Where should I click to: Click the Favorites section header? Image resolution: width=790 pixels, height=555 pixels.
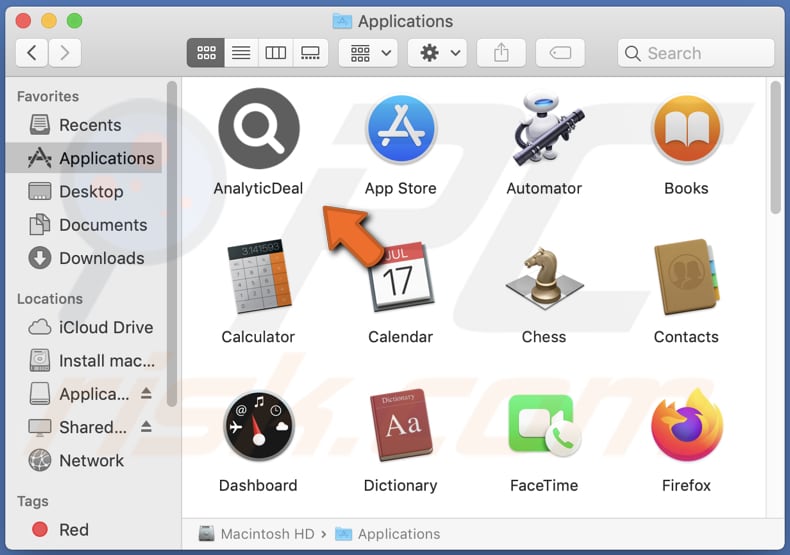48,96
